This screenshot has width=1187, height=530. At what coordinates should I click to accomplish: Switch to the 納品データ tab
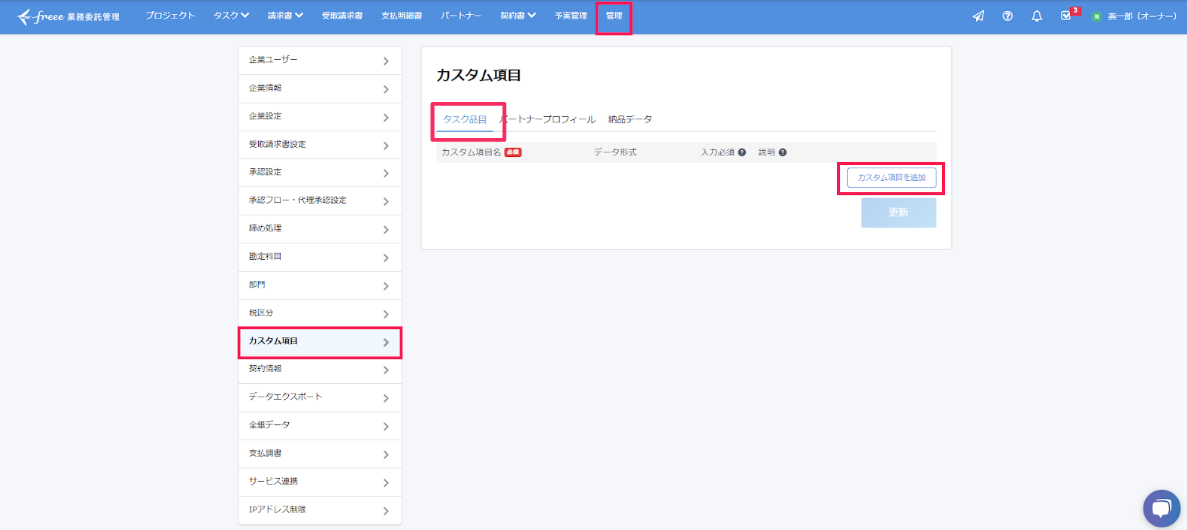pyautogui.click(x=630, y=120)
